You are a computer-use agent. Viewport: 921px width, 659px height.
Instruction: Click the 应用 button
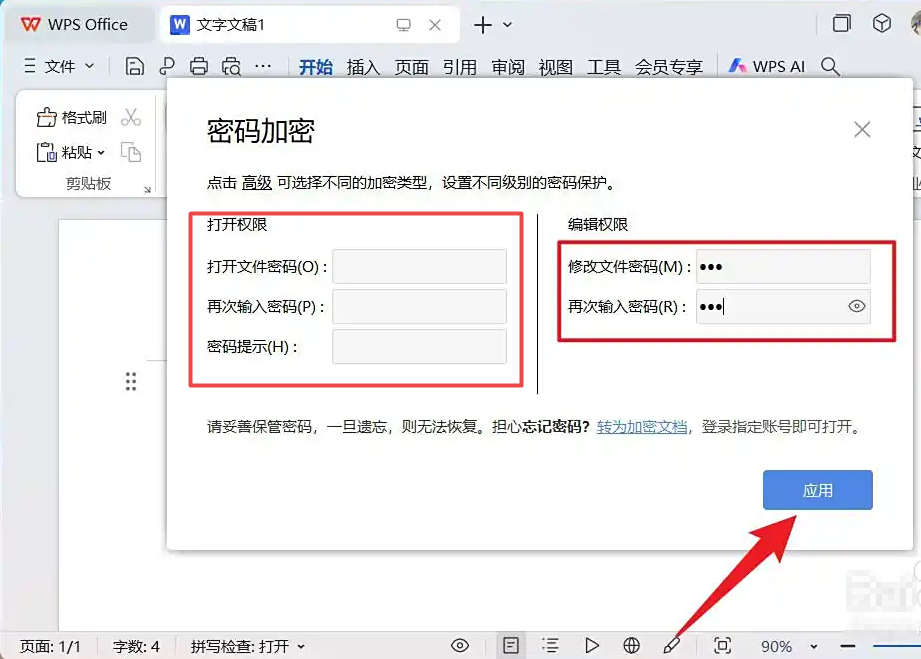[x=817, y=490]
